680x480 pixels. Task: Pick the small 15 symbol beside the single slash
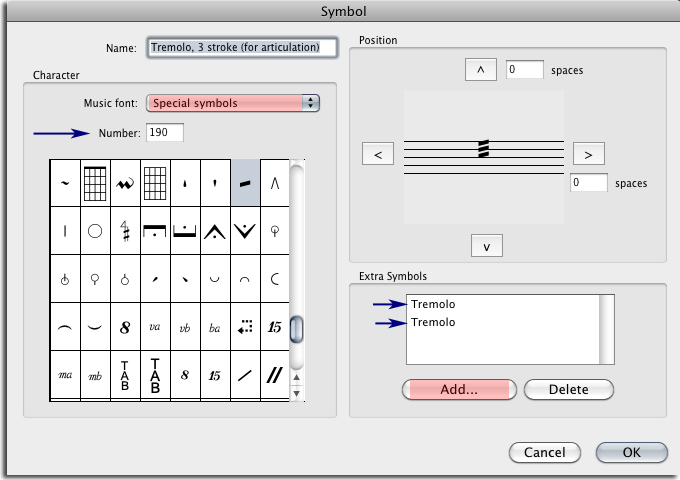tap(215, 375)
